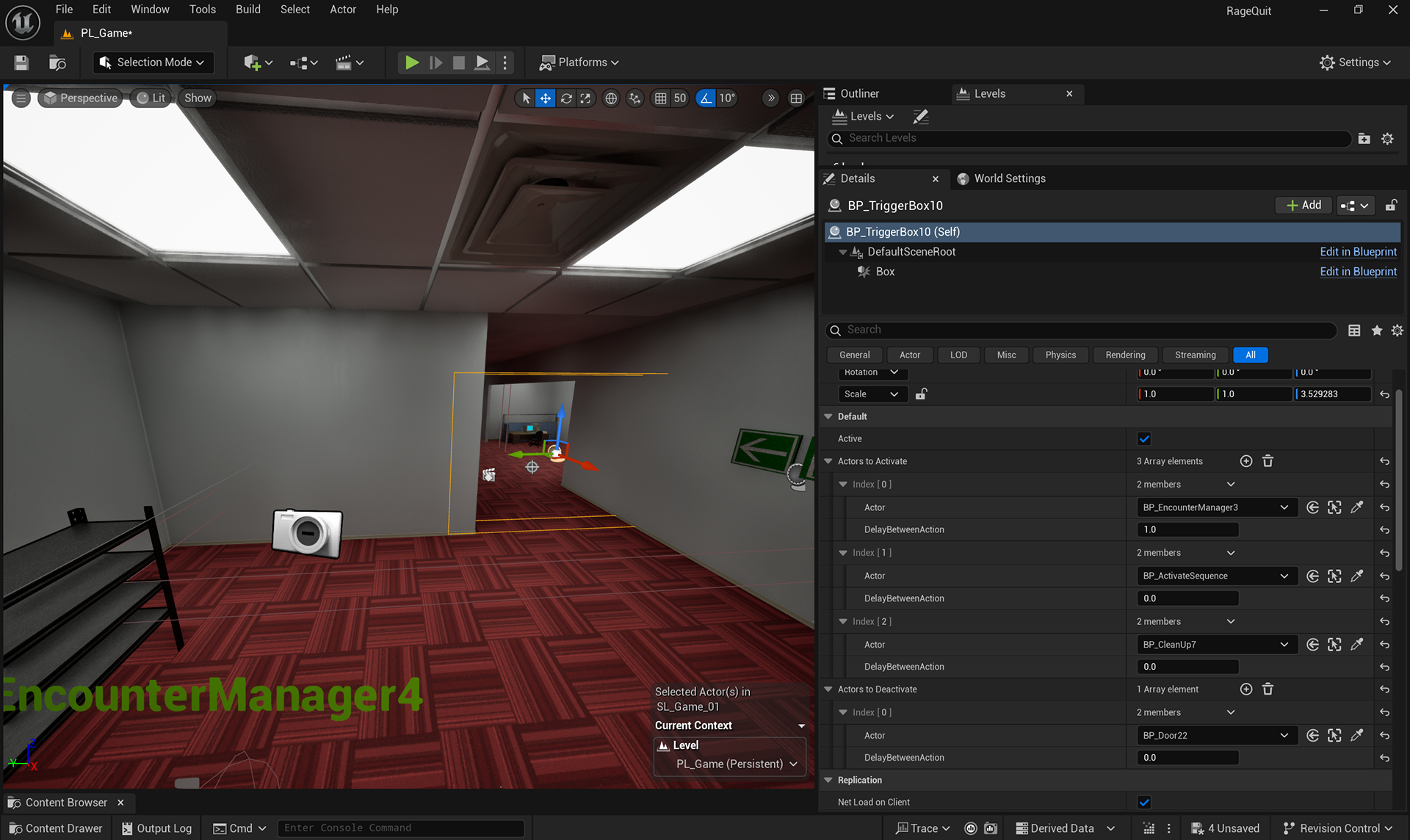
Task: Collapse the Default section
Action: [x=828, y=416]
